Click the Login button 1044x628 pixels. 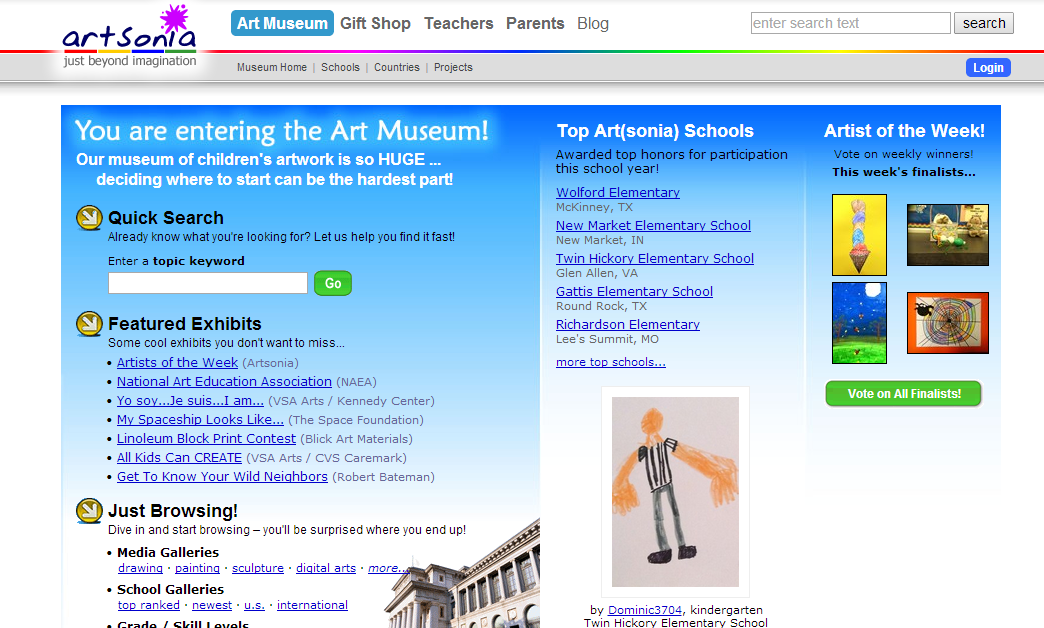[x=989, y=68]
